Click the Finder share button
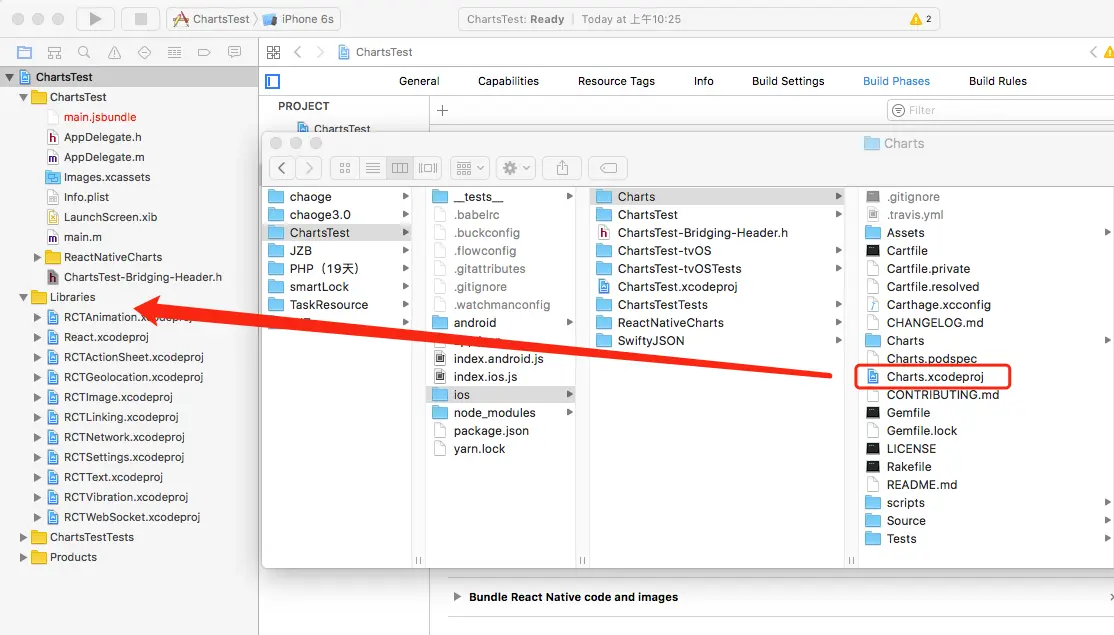This screenshot has width=1114, height=635. 563,168
